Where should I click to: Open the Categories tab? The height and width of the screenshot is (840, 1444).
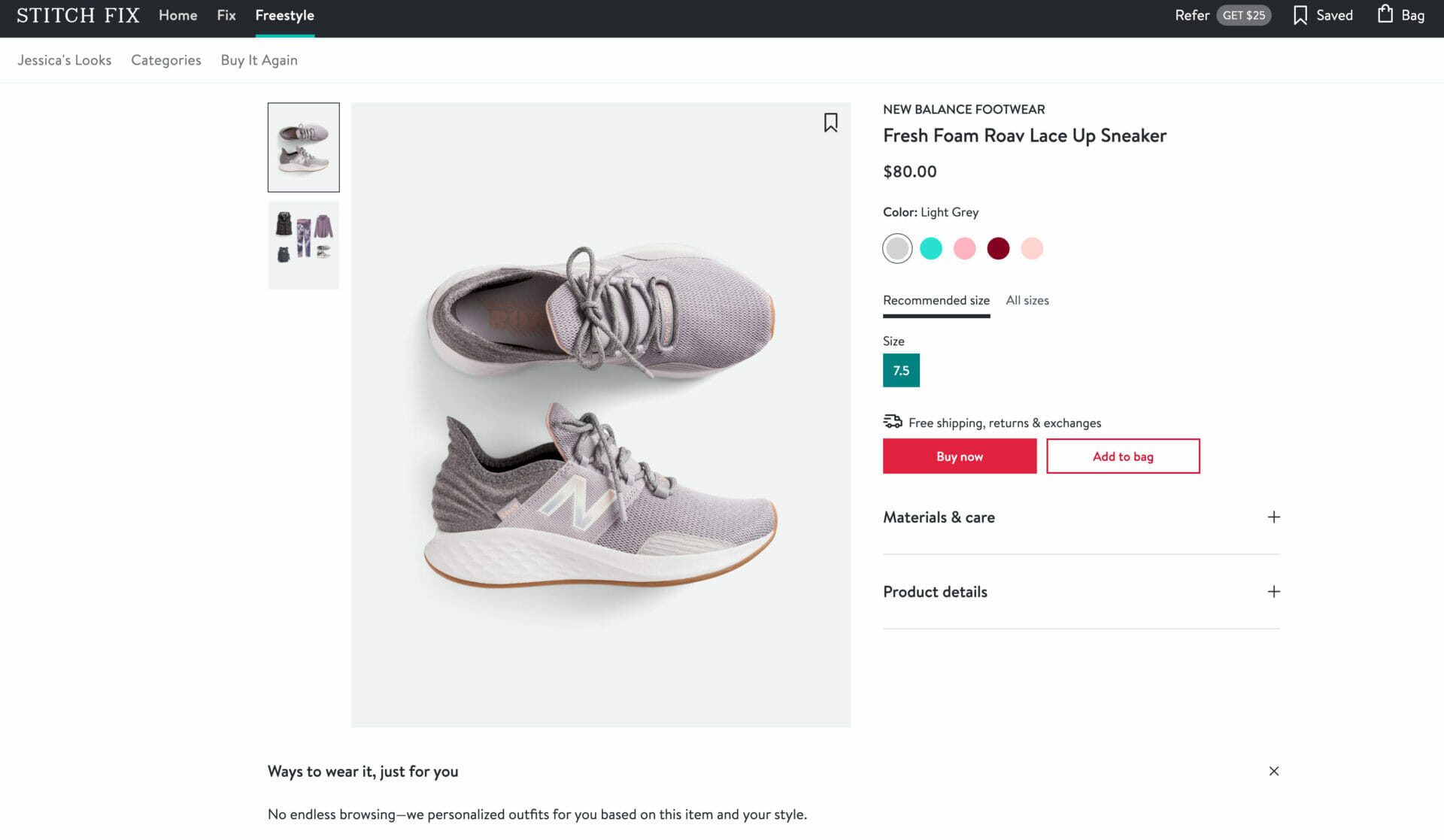tap(166, 60)
